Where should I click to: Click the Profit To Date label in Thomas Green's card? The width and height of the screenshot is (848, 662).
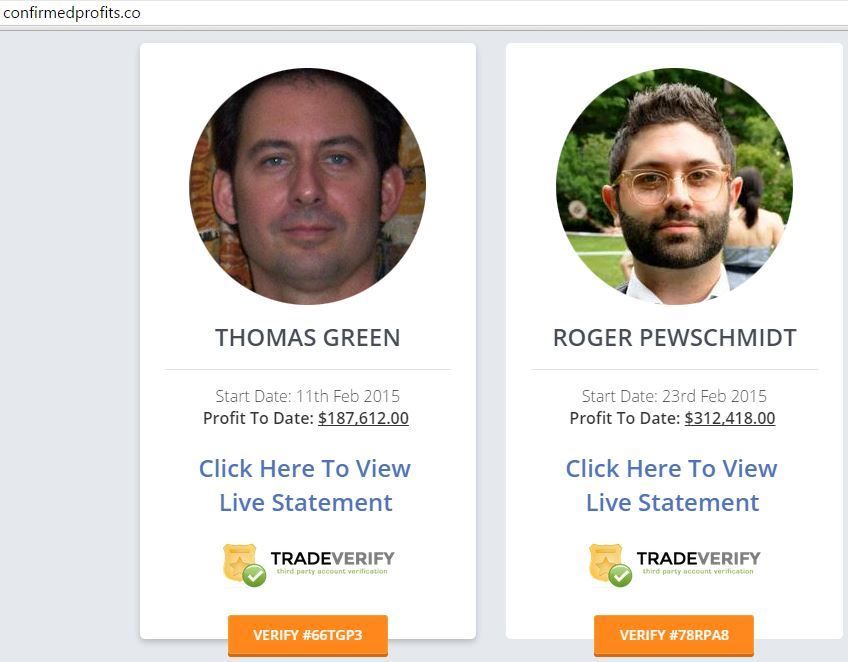pyautogui.click(x=258, y=418)
